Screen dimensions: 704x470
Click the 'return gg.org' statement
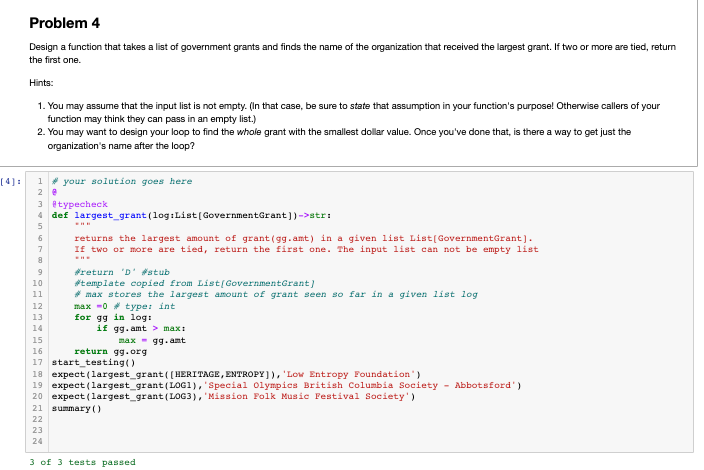pos(110,351)
